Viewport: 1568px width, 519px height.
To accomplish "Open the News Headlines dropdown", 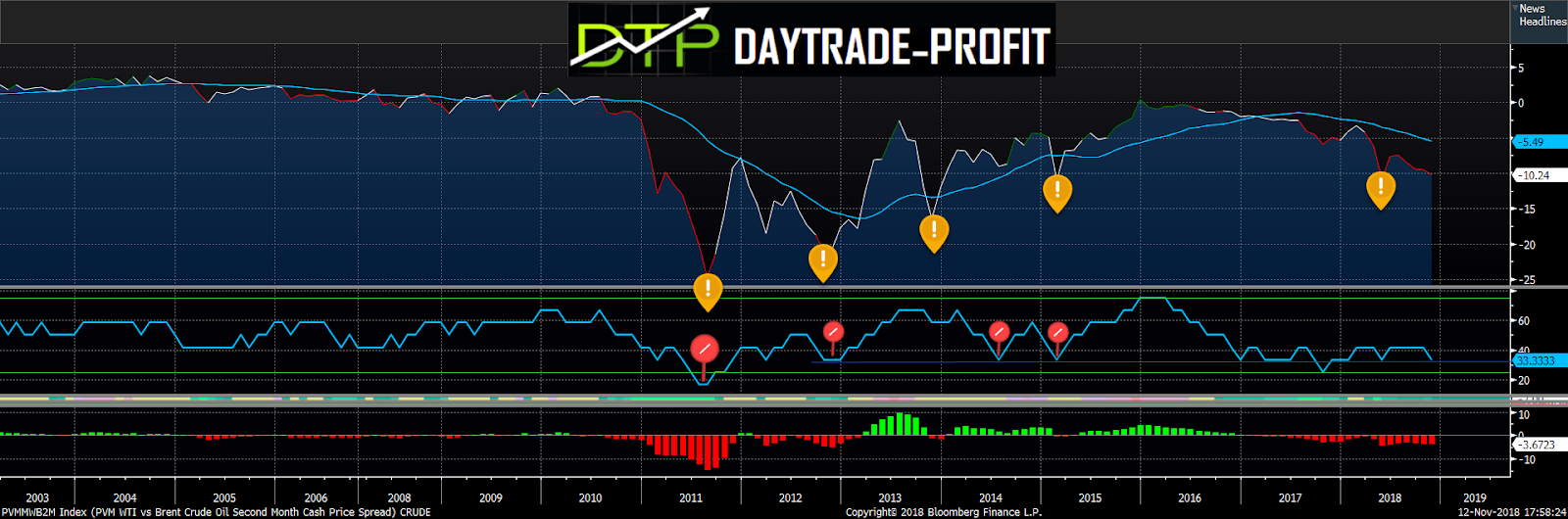I will tap(1540, 15).
